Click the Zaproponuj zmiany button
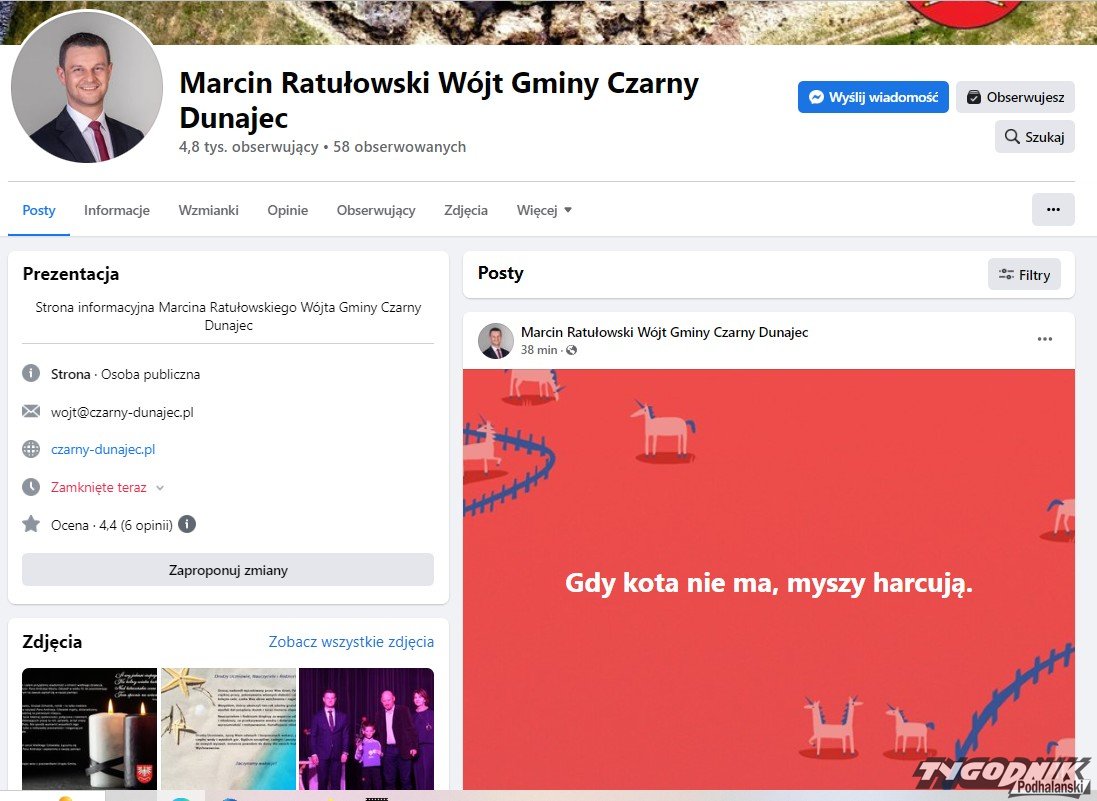This screenshot has width=1097, height=801. [228, 570]
